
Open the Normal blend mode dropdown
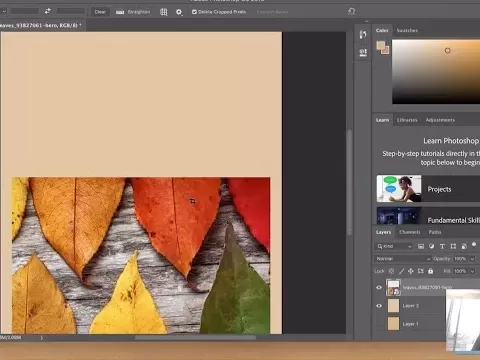click(403, 259)
